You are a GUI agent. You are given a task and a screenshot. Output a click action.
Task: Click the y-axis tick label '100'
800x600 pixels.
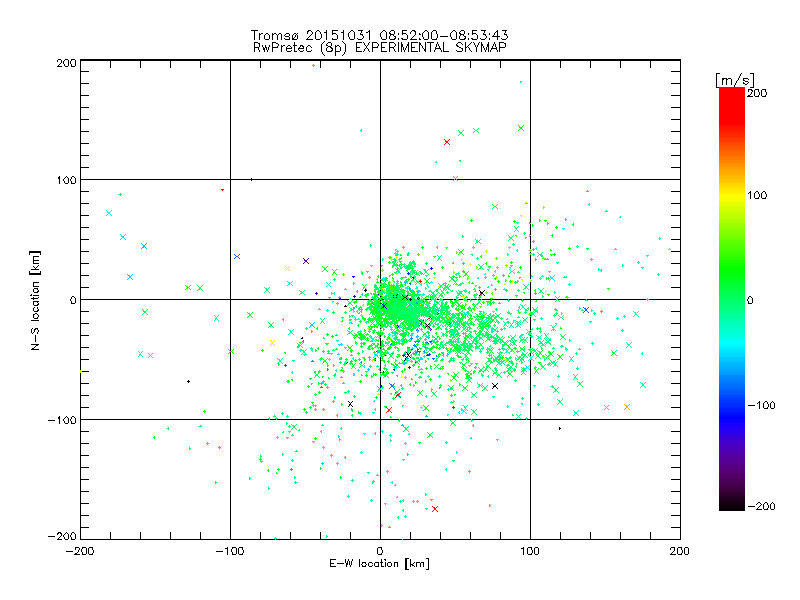point(66,180)
